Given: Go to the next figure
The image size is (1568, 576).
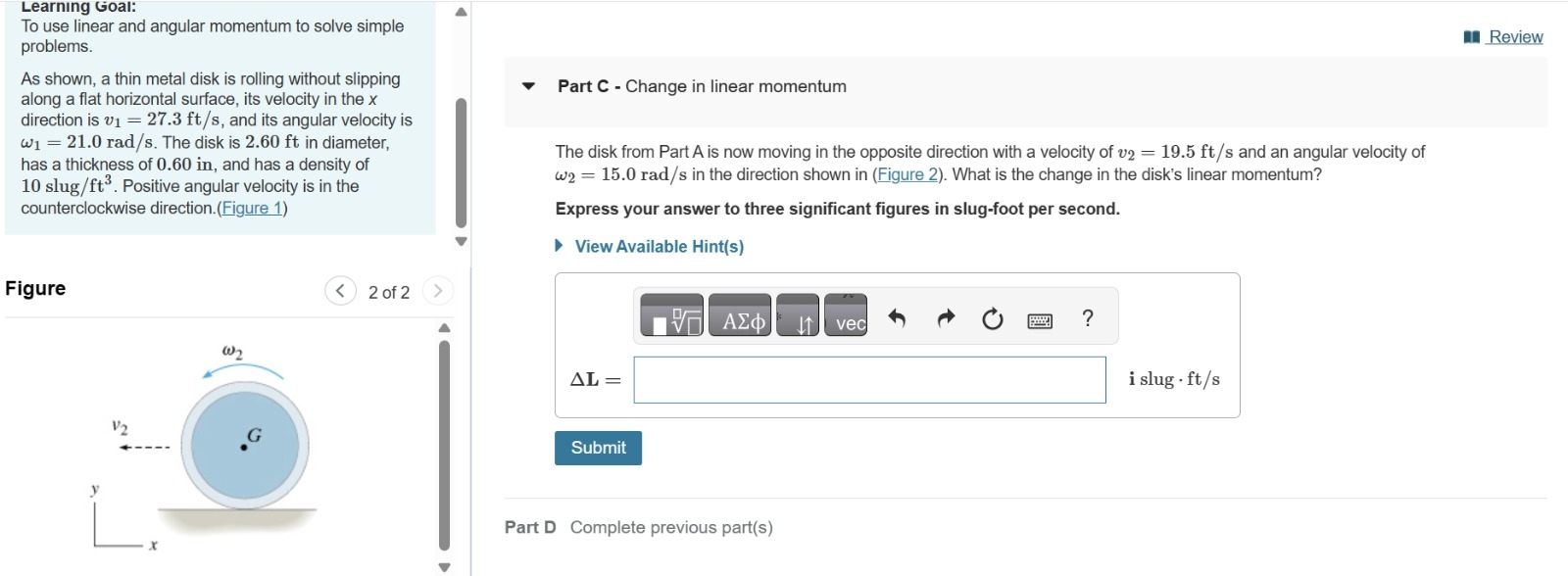Looking at the screenshot, I should coord(437,290).
